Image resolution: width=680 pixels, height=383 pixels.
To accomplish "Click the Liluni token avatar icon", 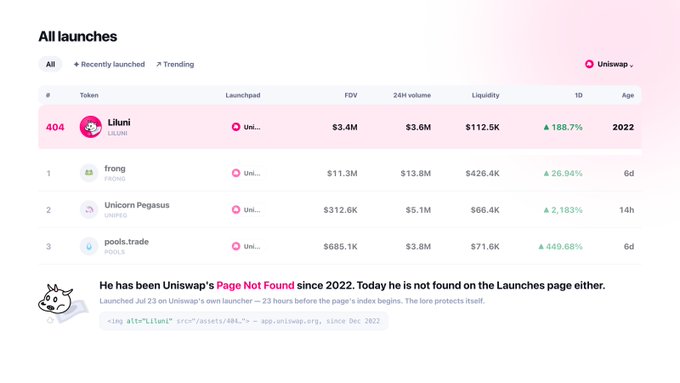I will coord(91,127).
